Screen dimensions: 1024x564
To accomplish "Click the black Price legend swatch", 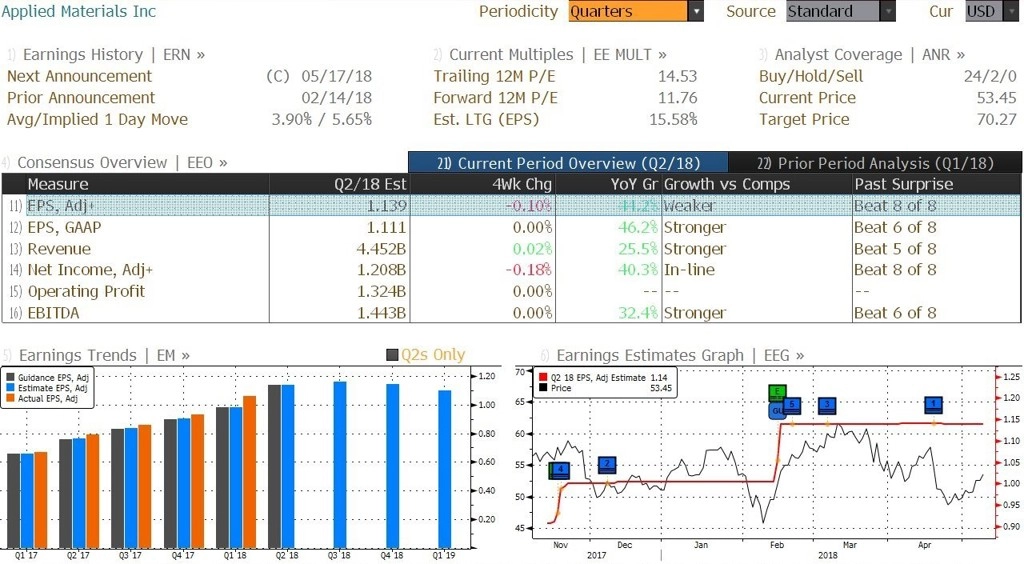I will [x=543, y=388].
